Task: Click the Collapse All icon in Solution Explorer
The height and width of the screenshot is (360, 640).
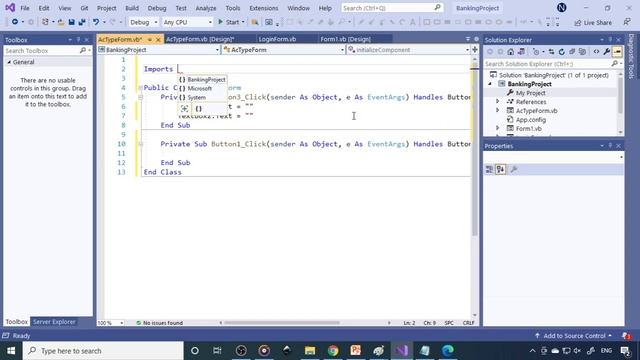Action: tap(572, 52)
